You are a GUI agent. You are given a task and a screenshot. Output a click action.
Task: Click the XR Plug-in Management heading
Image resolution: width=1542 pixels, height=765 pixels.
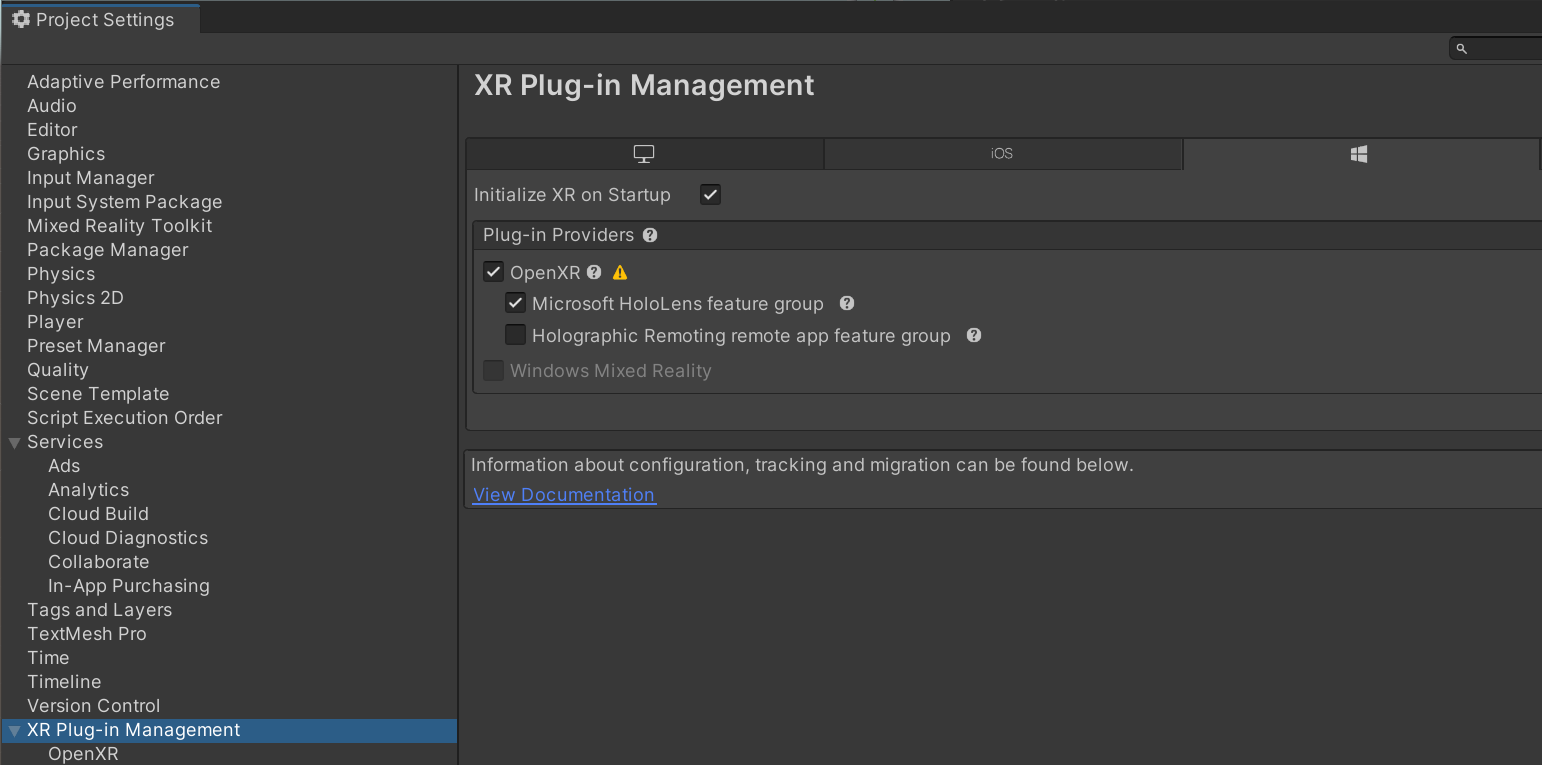pos(644,85)
